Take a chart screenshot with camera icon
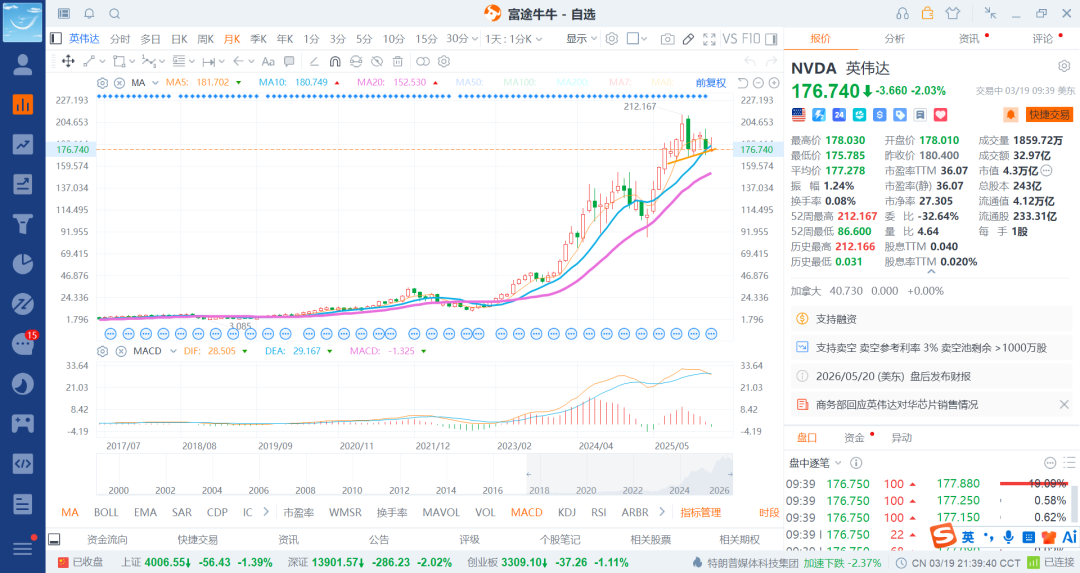1080x573 pixels. point(667,39)
